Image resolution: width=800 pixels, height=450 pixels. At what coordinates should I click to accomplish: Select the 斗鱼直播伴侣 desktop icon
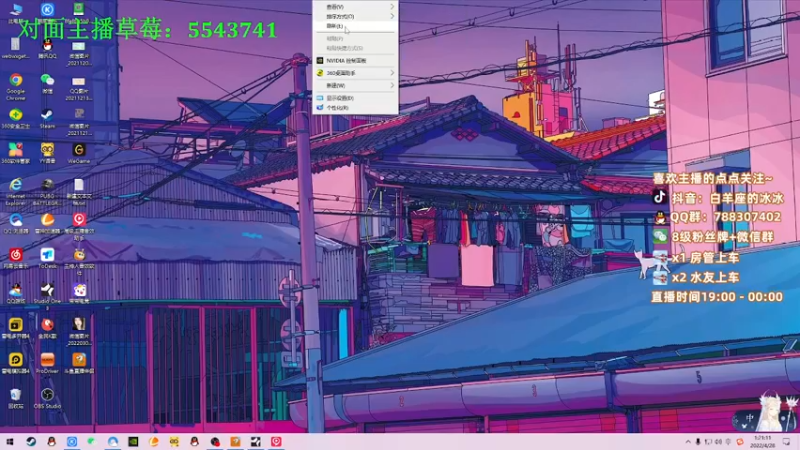(x=79, y=364)
